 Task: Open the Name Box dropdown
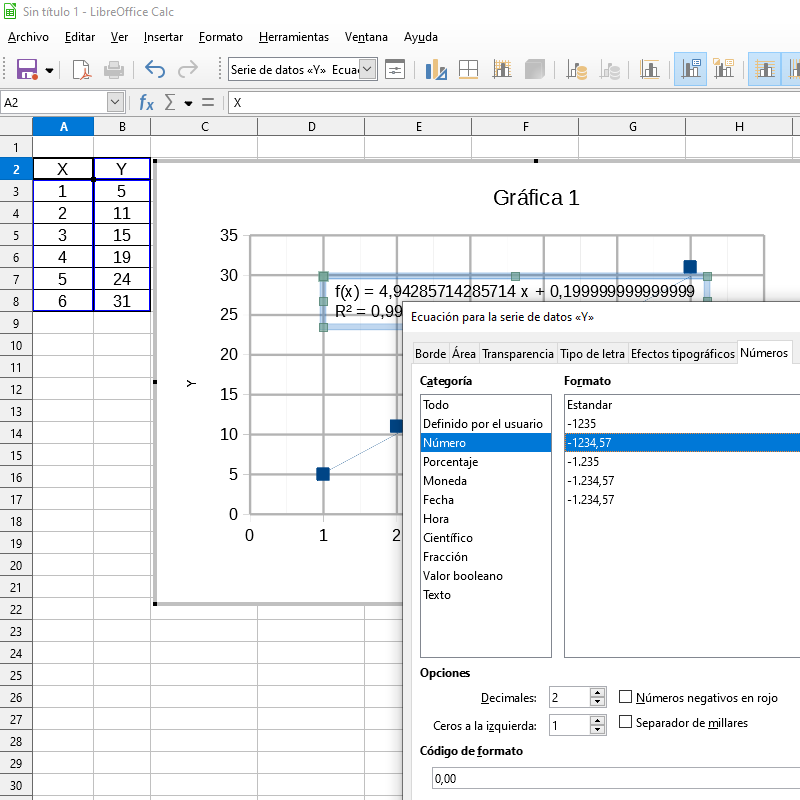point(115,102)
